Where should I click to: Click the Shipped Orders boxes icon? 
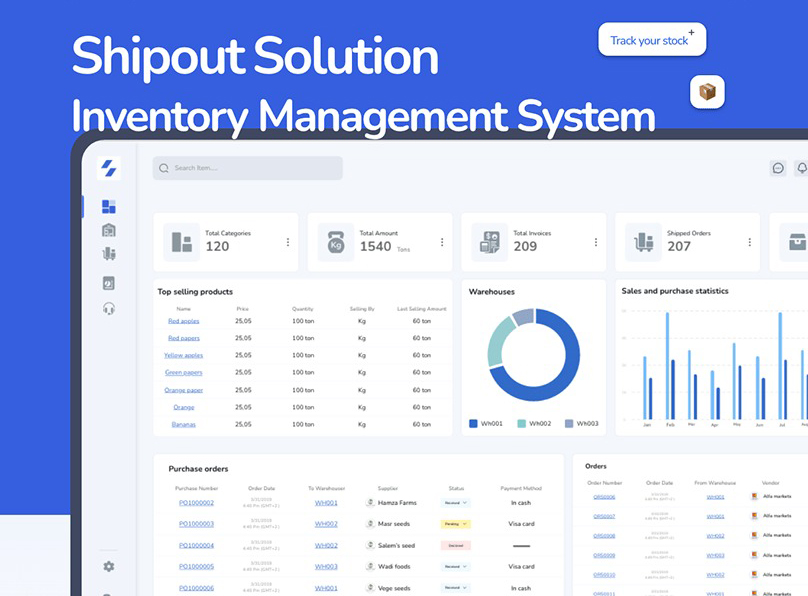tap(643, 242)
